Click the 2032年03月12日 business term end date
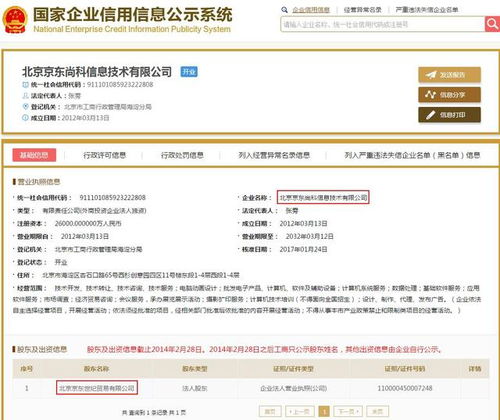500x420 pixels. pos(309,236)
